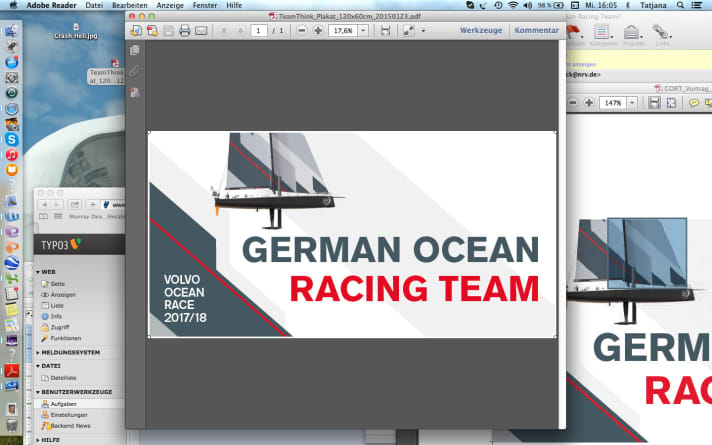
Task: Click the read mode expand icon
Action: (x=408, y=30)
